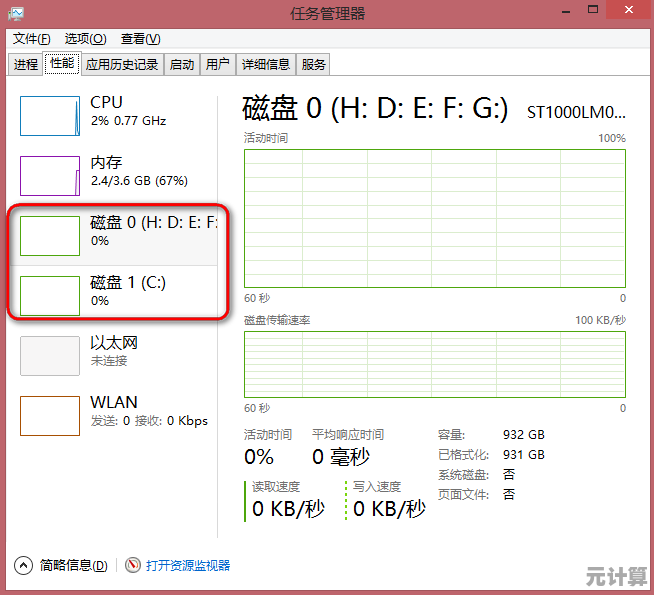Click the 活动时间 disk activity chart
The width and height of the screenshot is (654, 595).
point(435,218)
